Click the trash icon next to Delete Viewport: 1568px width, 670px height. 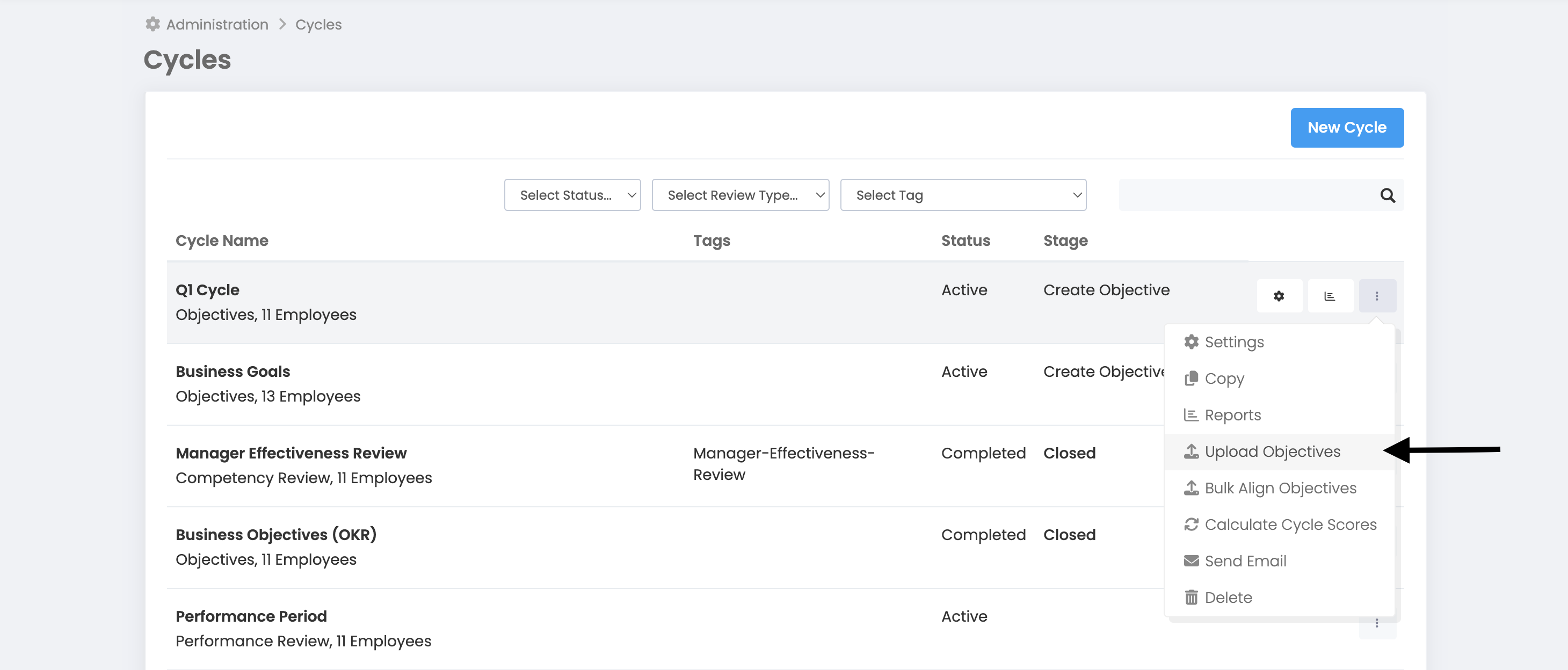(x=1190, y=598)
